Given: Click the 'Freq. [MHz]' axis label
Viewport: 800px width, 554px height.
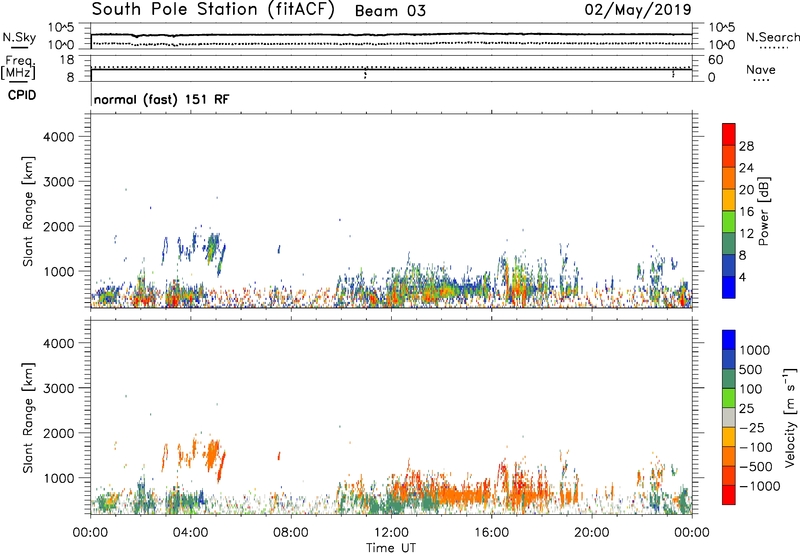Looking at the screenshot, I should pos(19,67).
